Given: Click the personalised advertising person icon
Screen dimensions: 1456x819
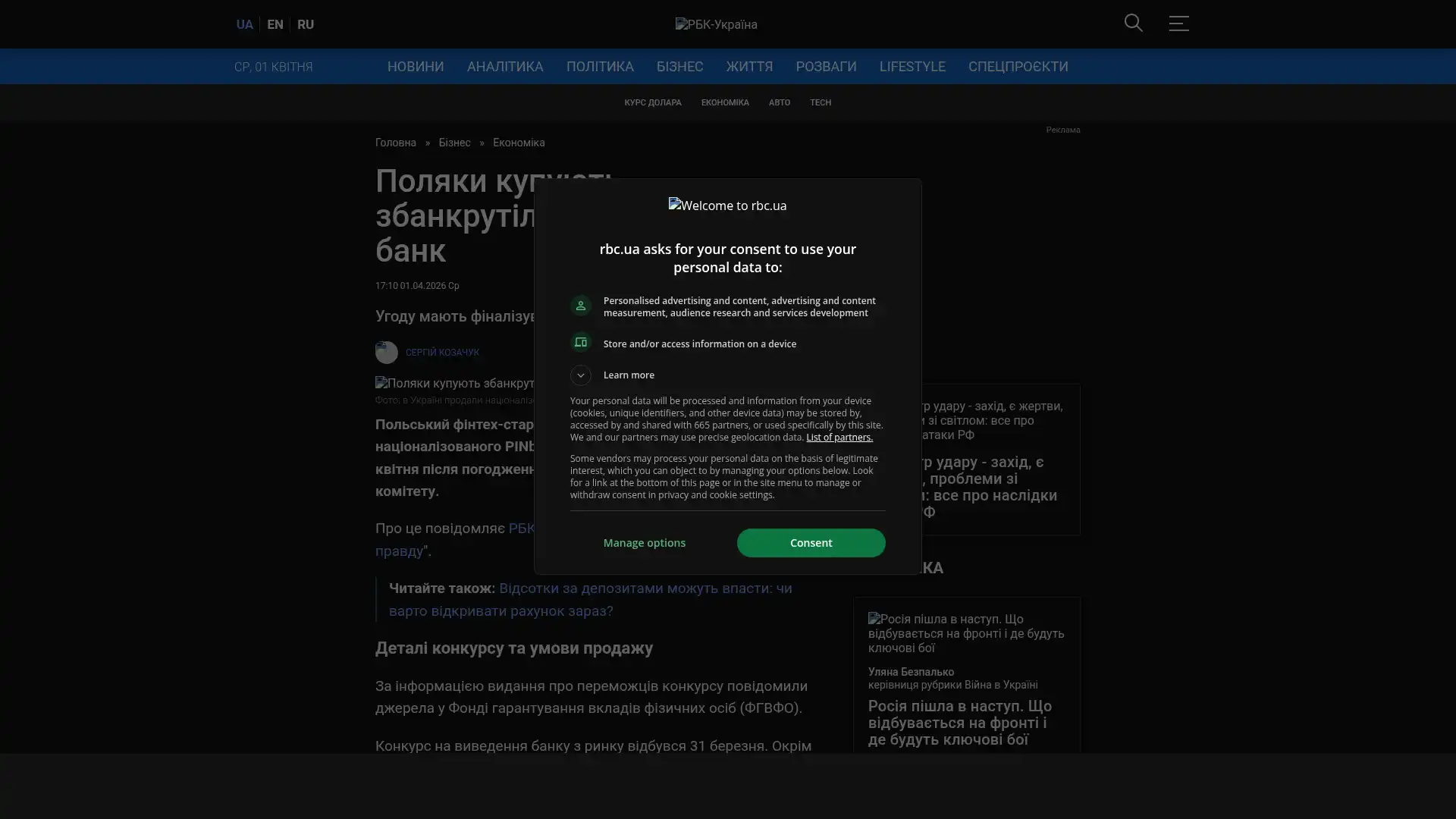Looking at the screenshot, I should 581,306.
